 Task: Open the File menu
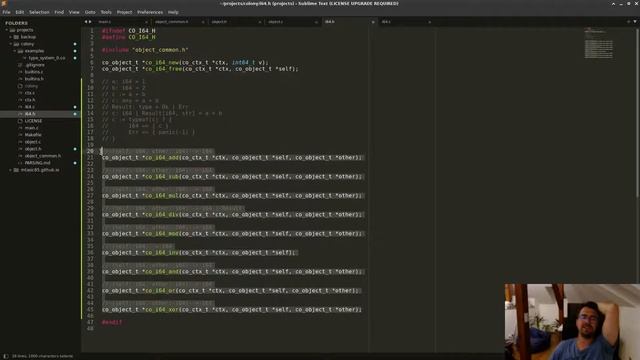(x=6, y=12)
